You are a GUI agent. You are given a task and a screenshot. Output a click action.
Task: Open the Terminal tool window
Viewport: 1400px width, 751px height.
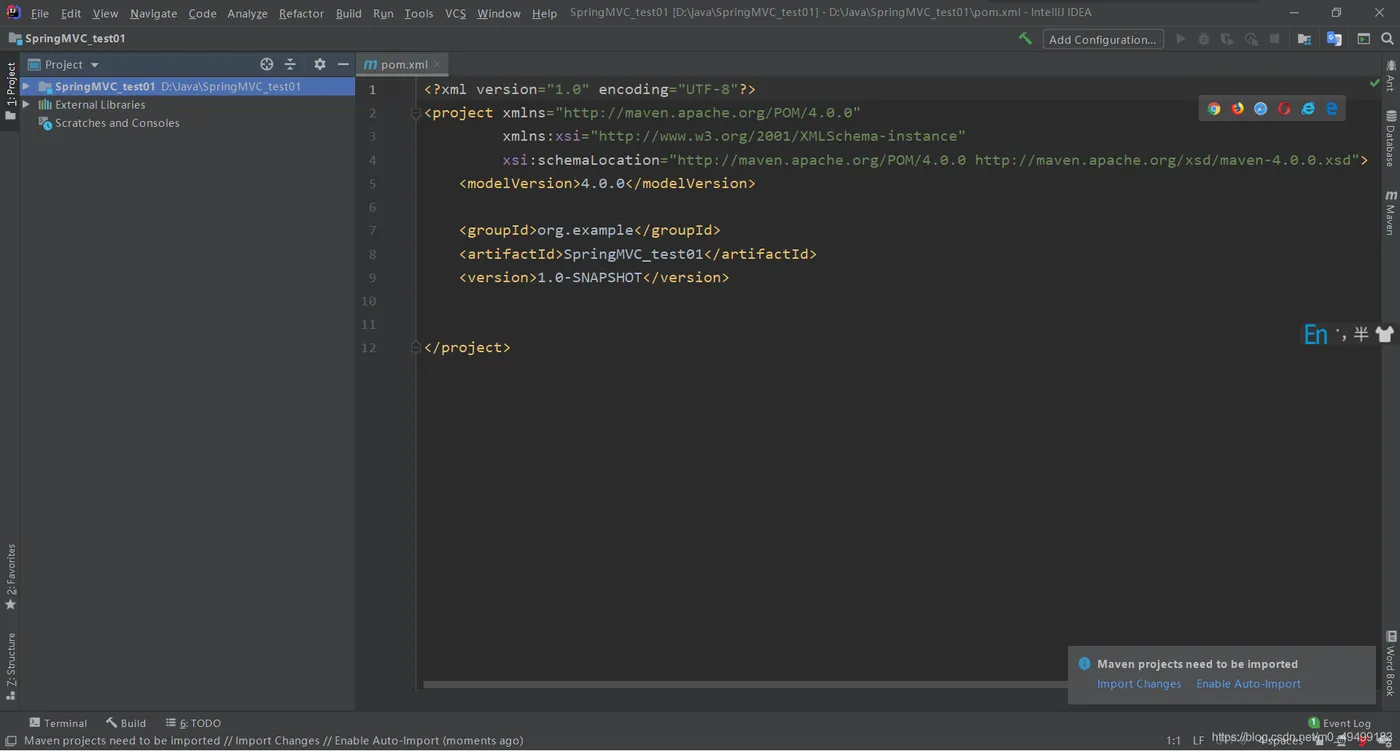tap(58, 723)
